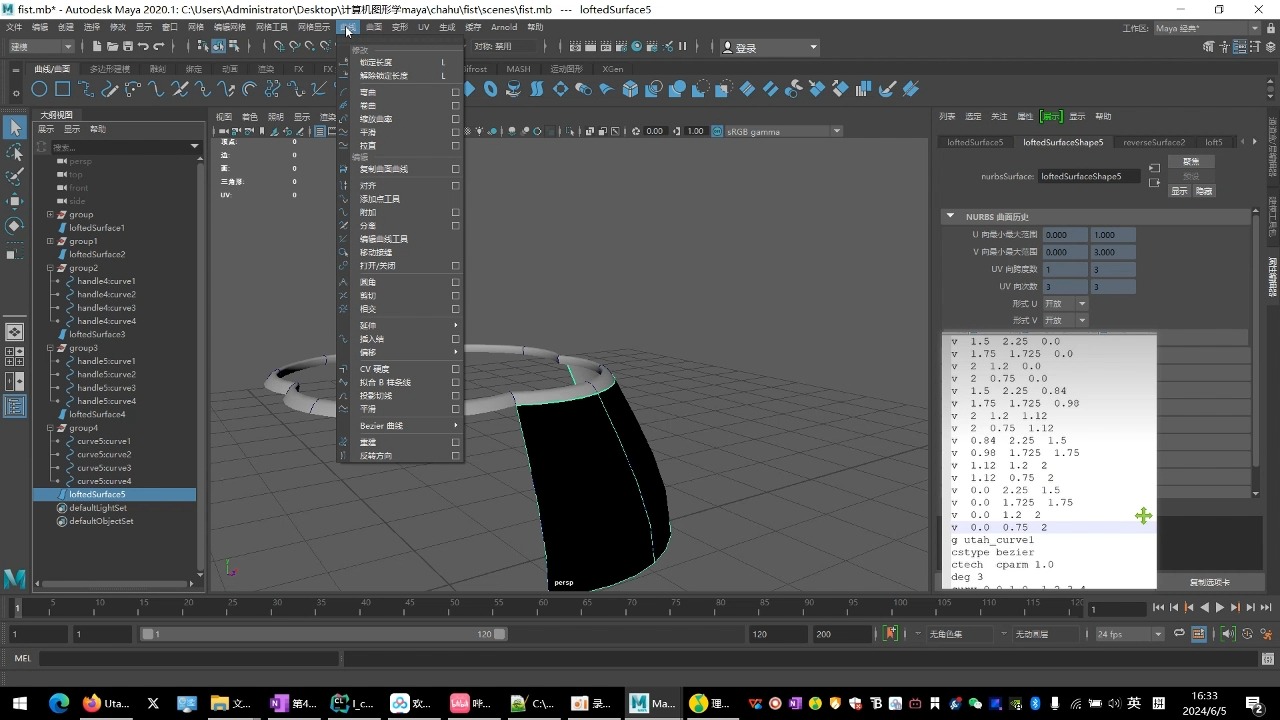Select the NURBS square shelf tool
This screenshot has height=720, width=1280.
(62, 89)
